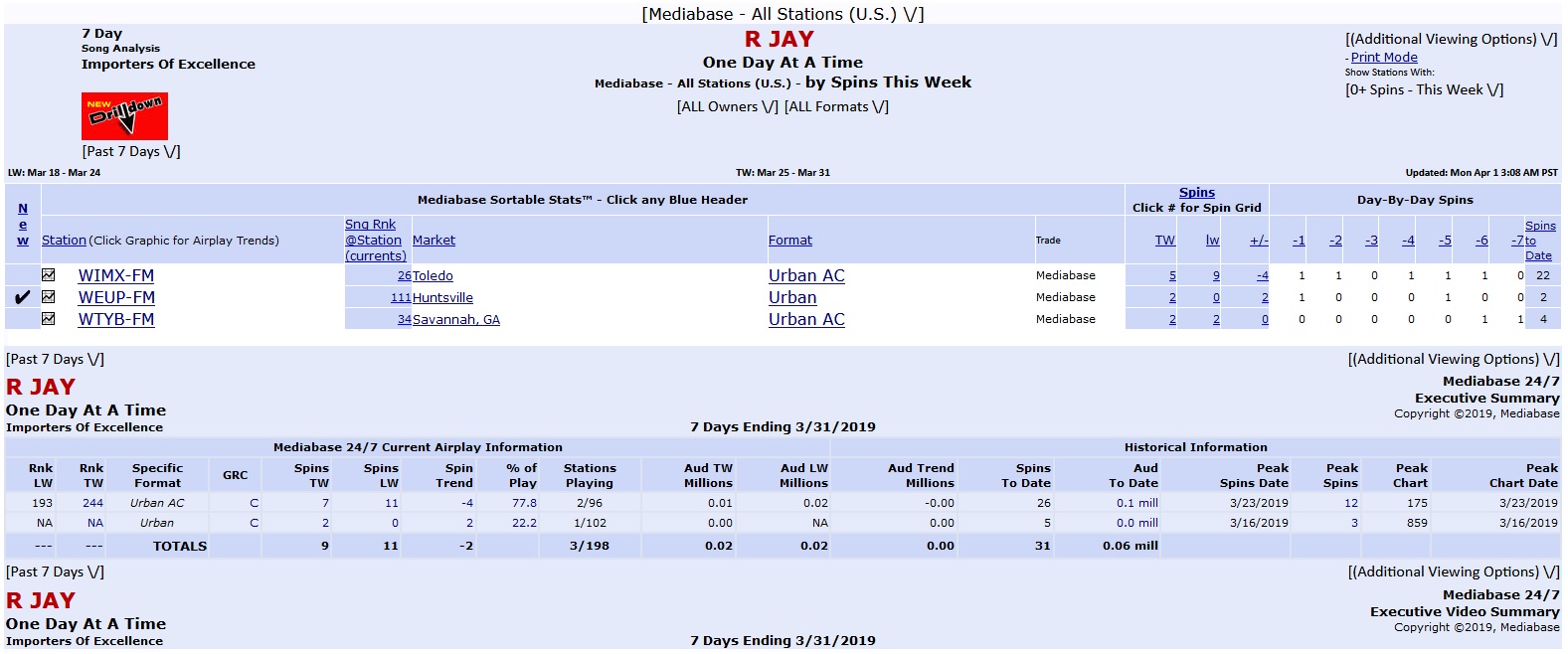Expand top Additional Viewing Options dropdown
This screenshot has width=1568, height=654.
point(1452,39)
